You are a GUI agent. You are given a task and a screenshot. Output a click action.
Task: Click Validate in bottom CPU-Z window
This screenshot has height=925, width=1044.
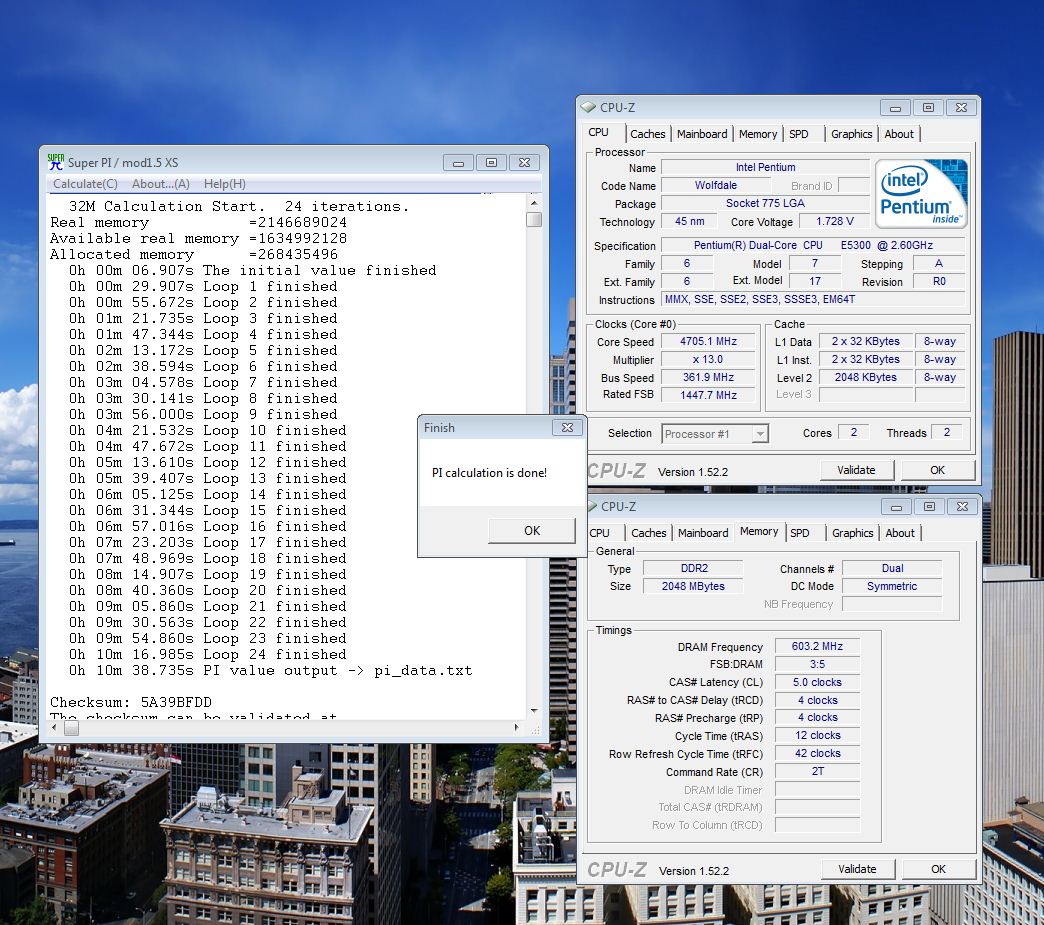(858, 869)
